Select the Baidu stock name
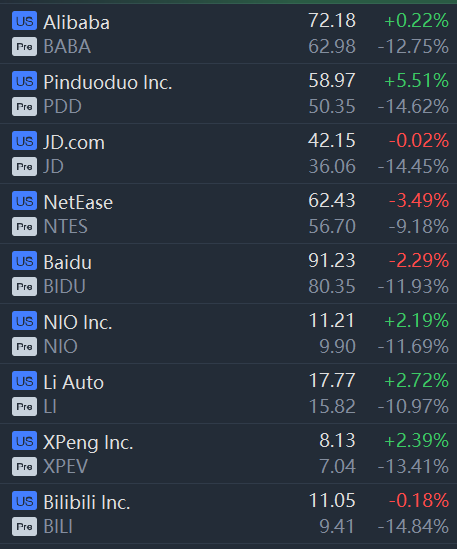 pos(68,263)
